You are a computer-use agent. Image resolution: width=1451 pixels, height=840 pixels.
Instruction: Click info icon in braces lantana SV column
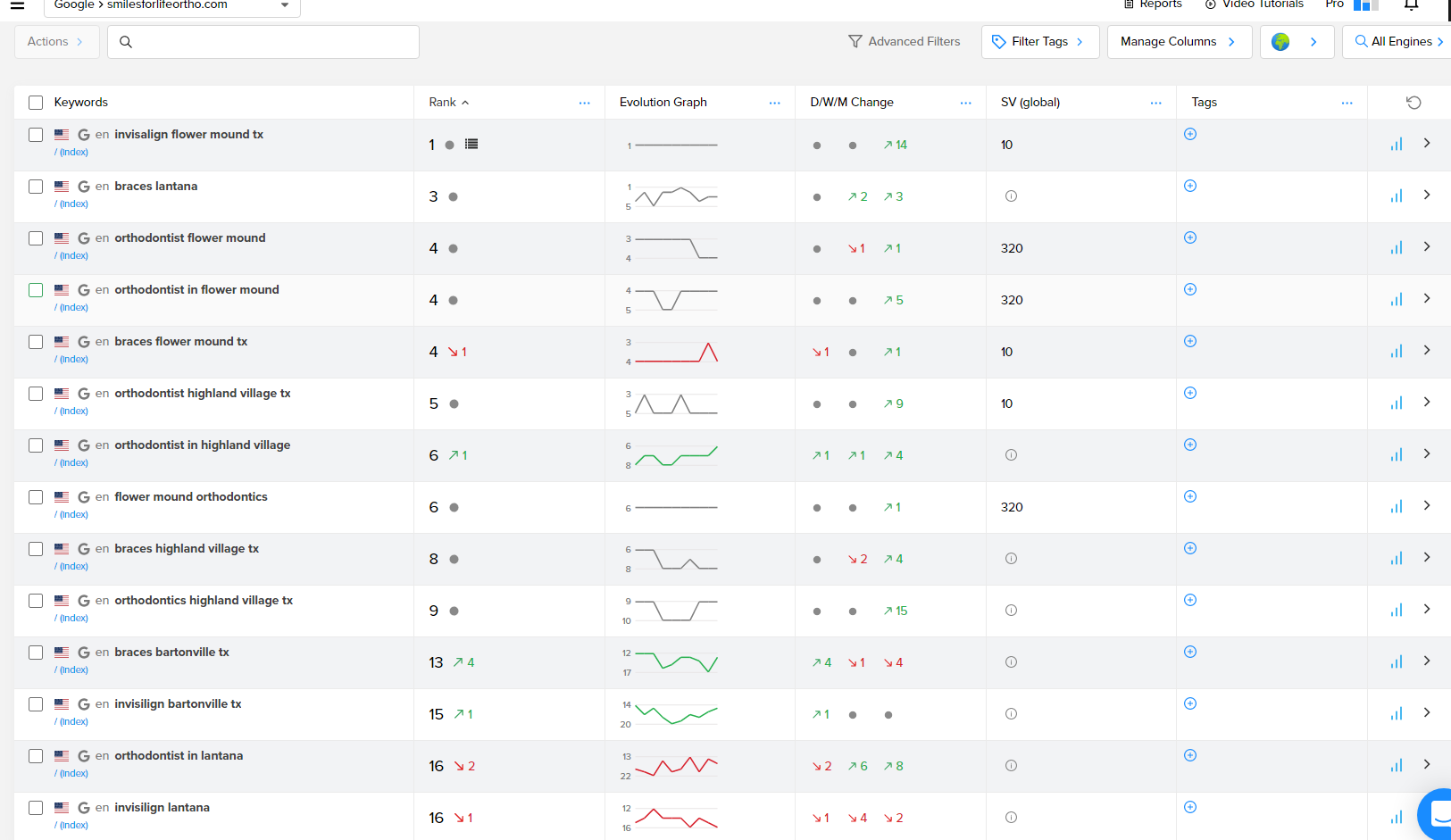point(1011,196)
